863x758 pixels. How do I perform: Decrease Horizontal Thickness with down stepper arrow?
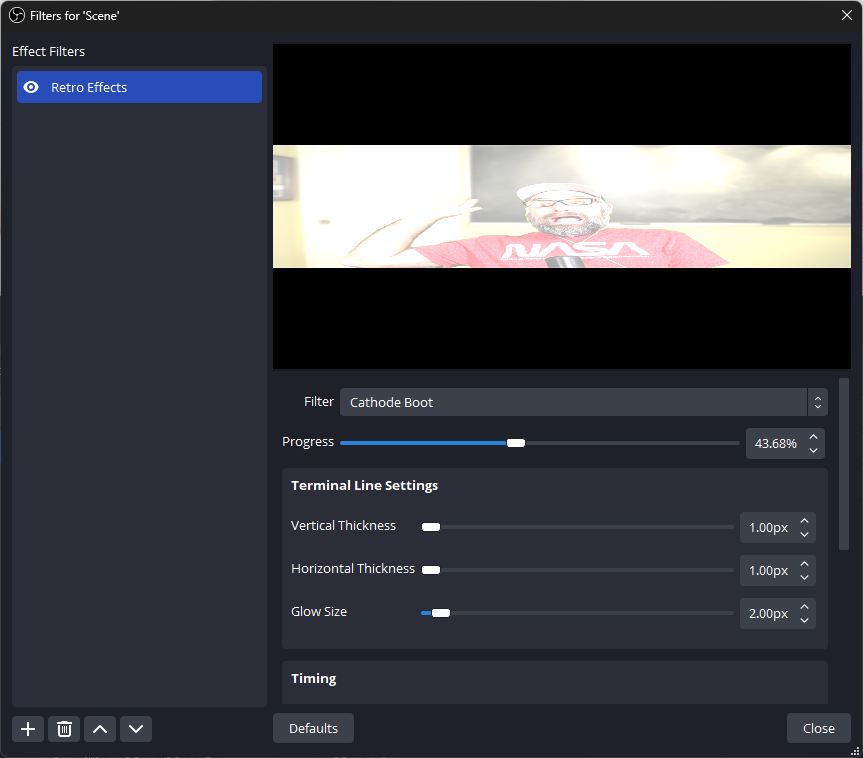click(804, 577)
